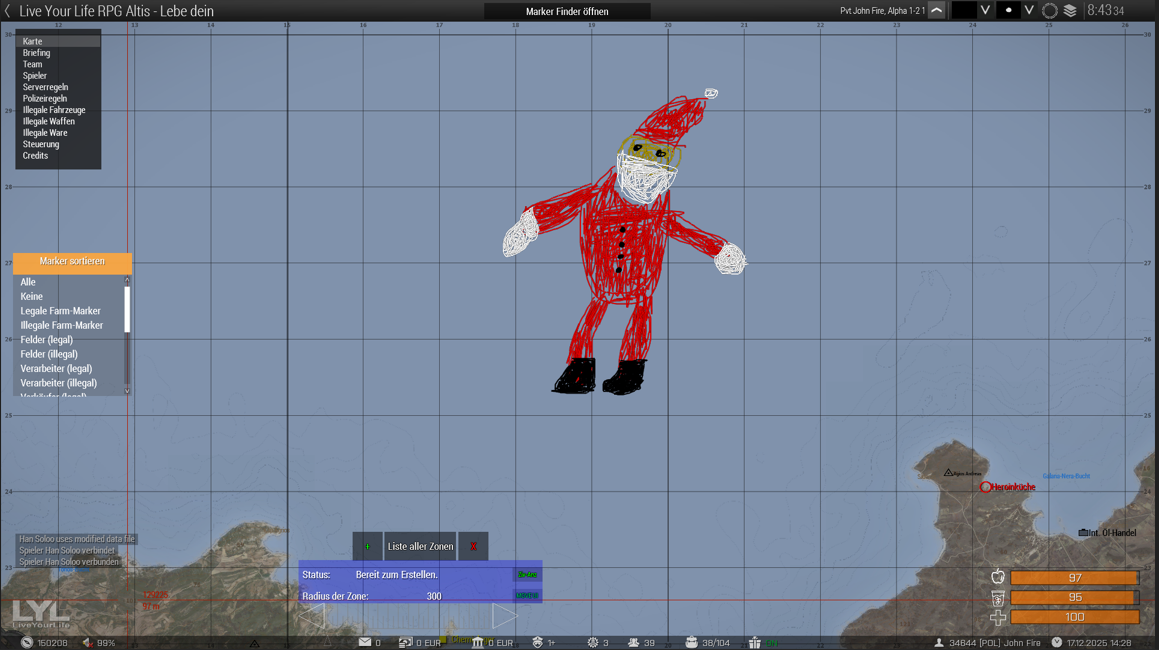1159x650 pixels.
Task: Click the apple hunger icon
Action: click(998, 577)
